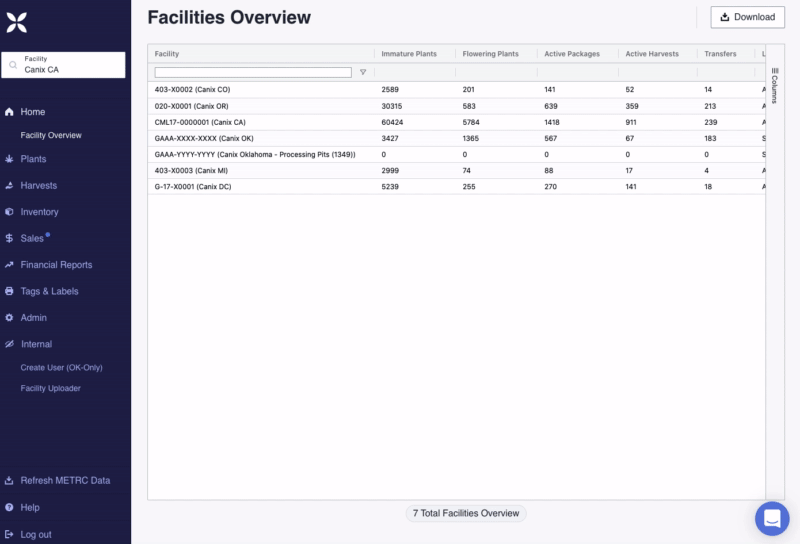
Task: Open Tags & Labels menu
Action: click(x=49, y=291)
